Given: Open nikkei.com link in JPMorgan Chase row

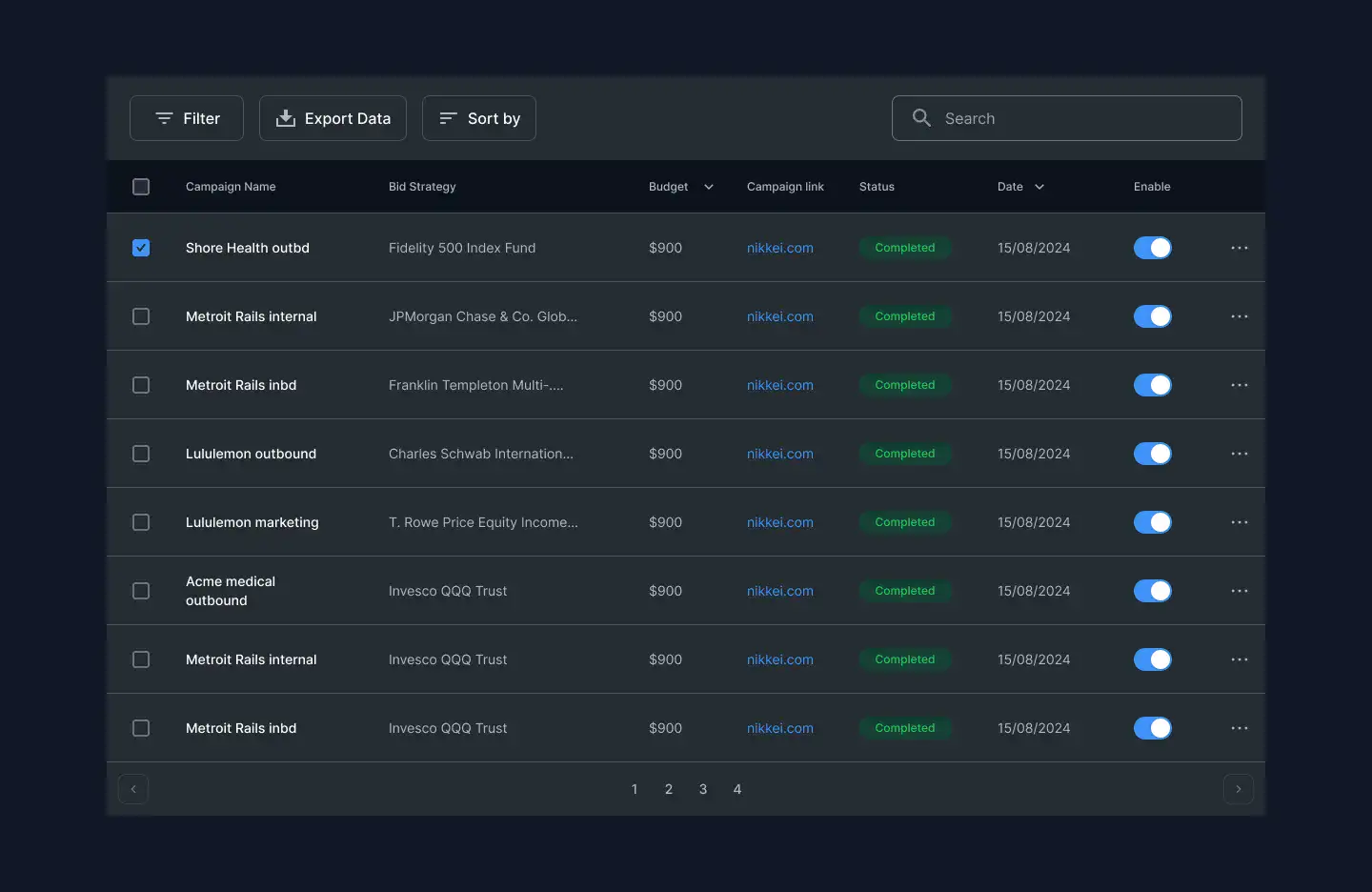Looking at the screenshot, I should [x=780, y=316].
